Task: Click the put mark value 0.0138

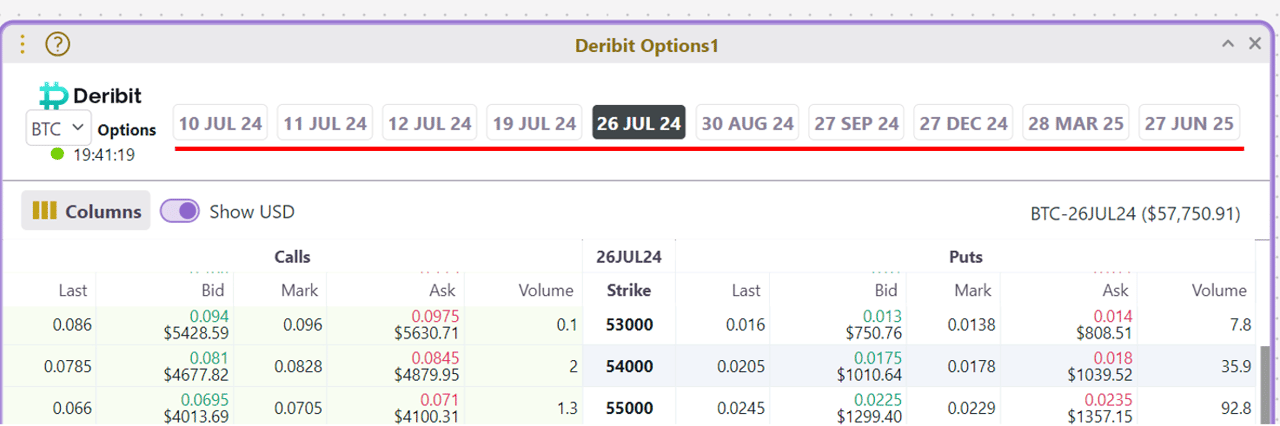Action: tap(970, 325)
